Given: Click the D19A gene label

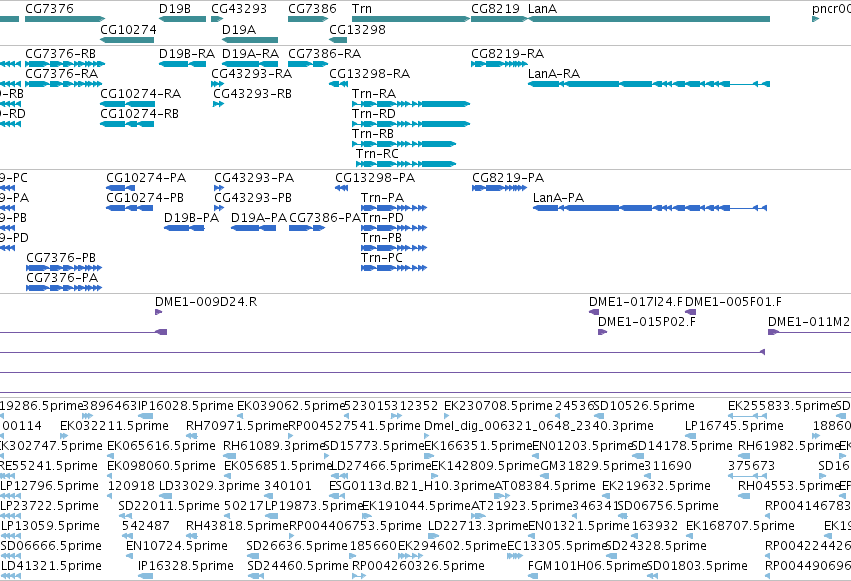Looking at the screenshot, I should pyautogui.click(x=239, y=29).
